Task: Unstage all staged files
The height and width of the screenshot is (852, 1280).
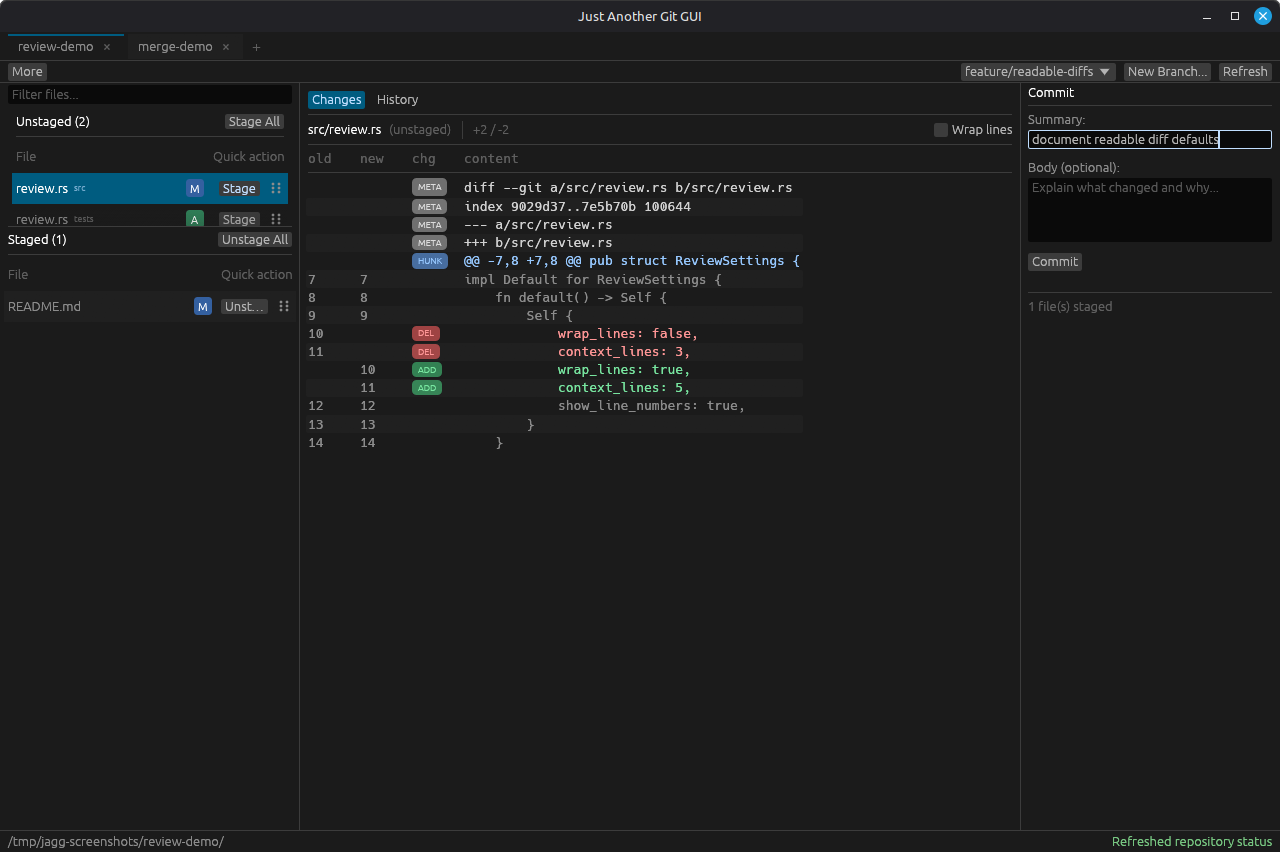Action: 255,240
